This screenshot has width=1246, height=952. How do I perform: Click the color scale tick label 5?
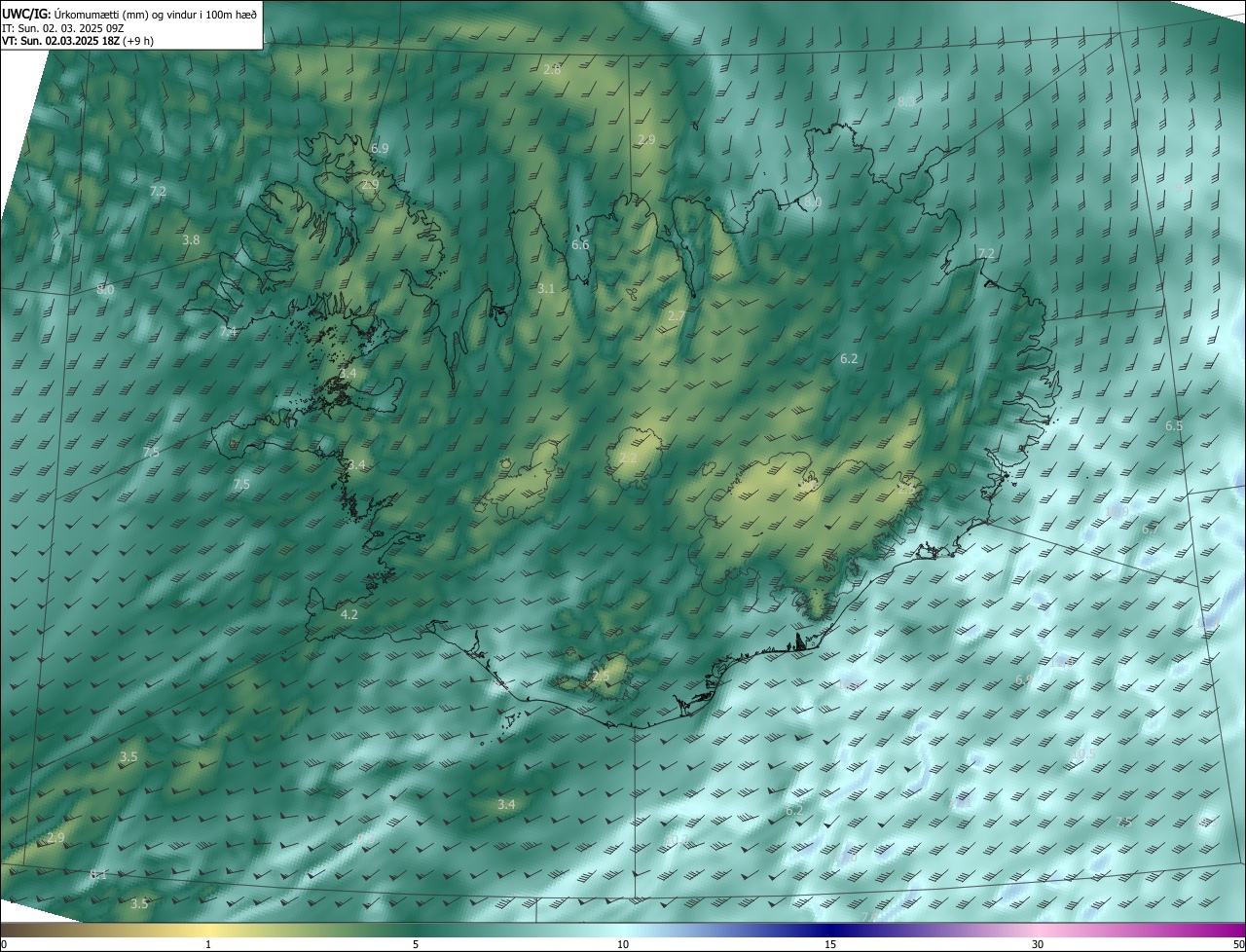pyautogui.click(x=416, y=944)
